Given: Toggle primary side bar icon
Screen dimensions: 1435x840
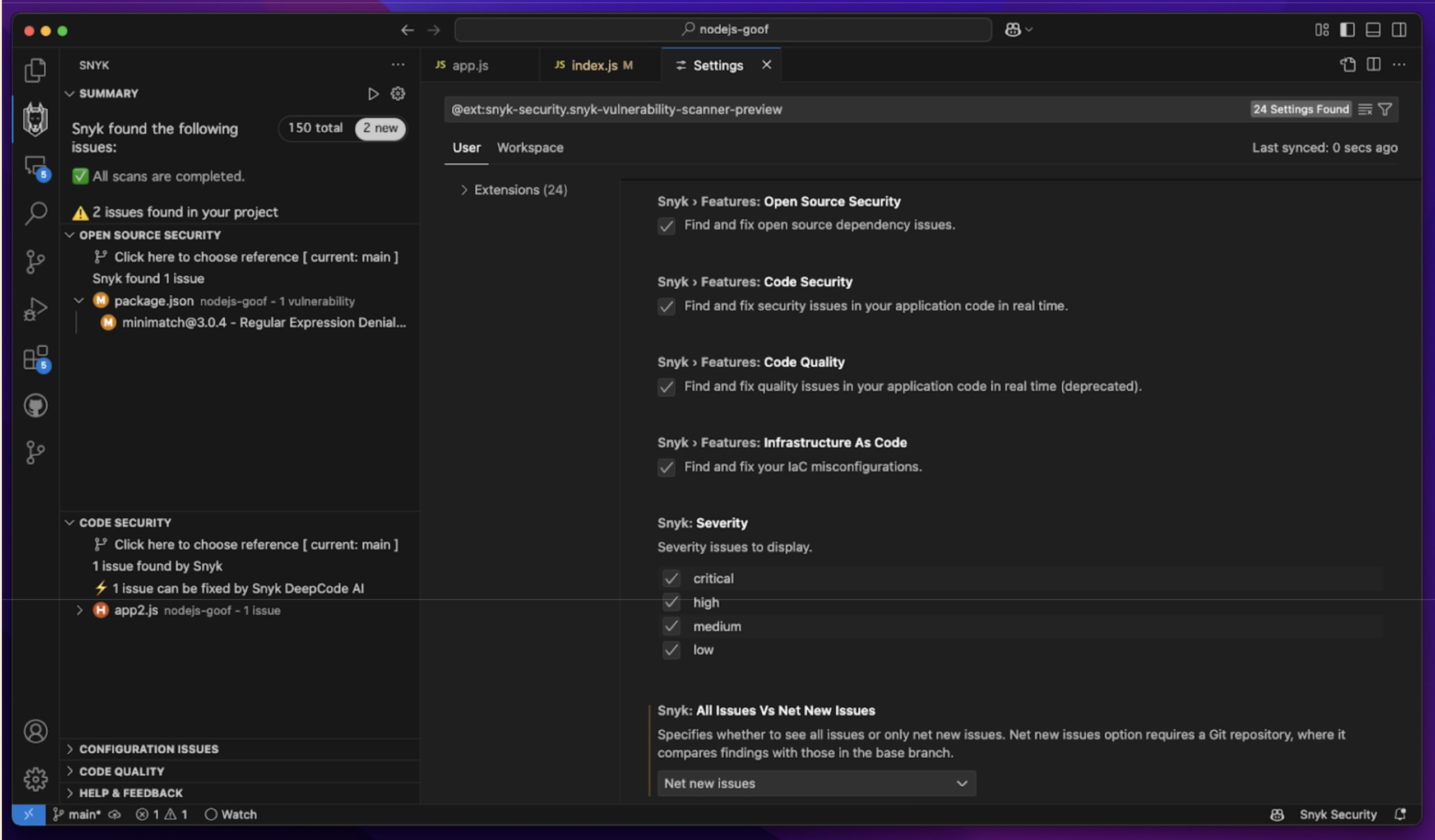Looking at the screenshot, I should click(1347, 30).
